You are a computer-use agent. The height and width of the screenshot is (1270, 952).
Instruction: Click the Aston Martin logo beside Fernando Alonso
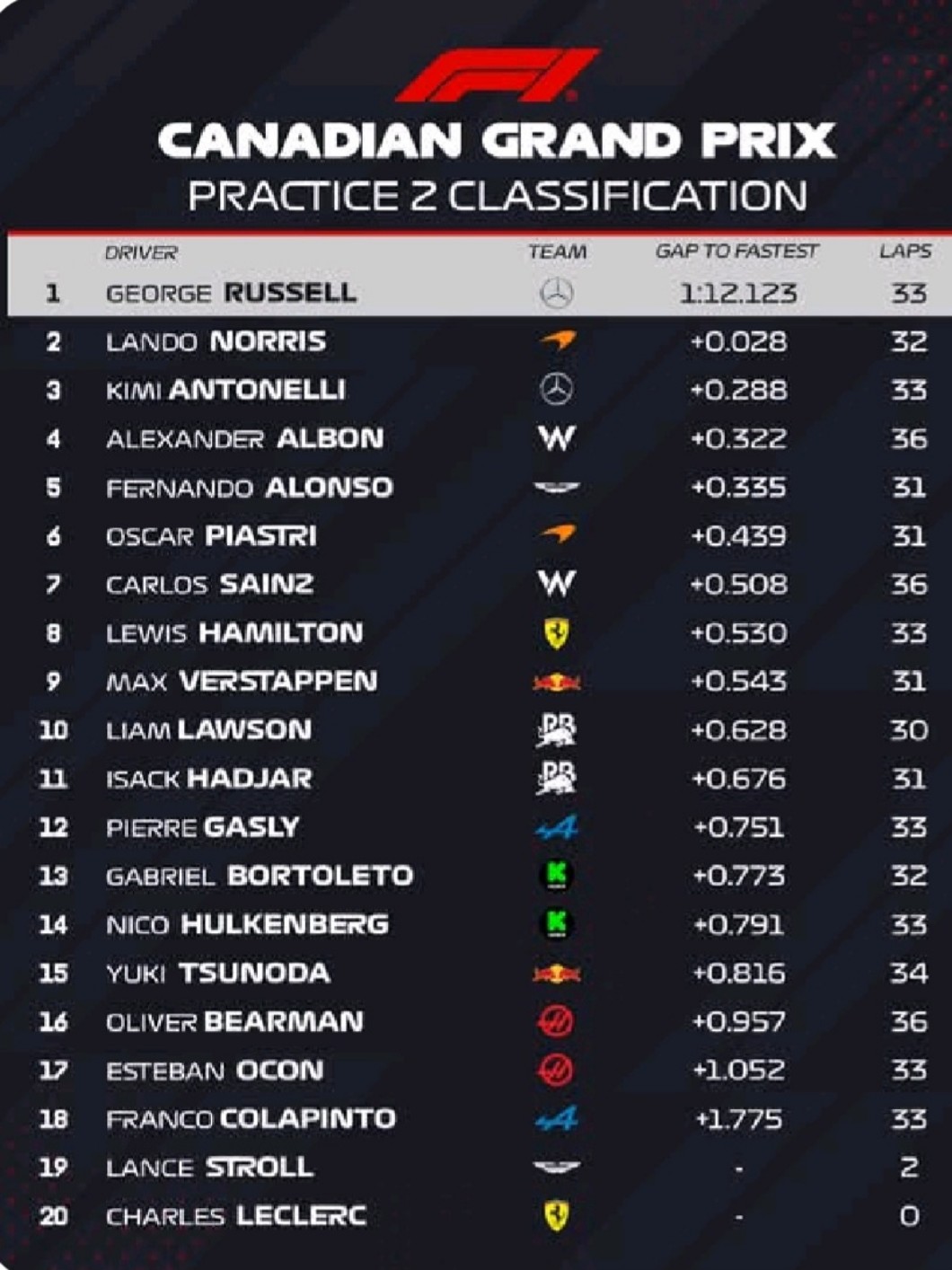point(557,488)
